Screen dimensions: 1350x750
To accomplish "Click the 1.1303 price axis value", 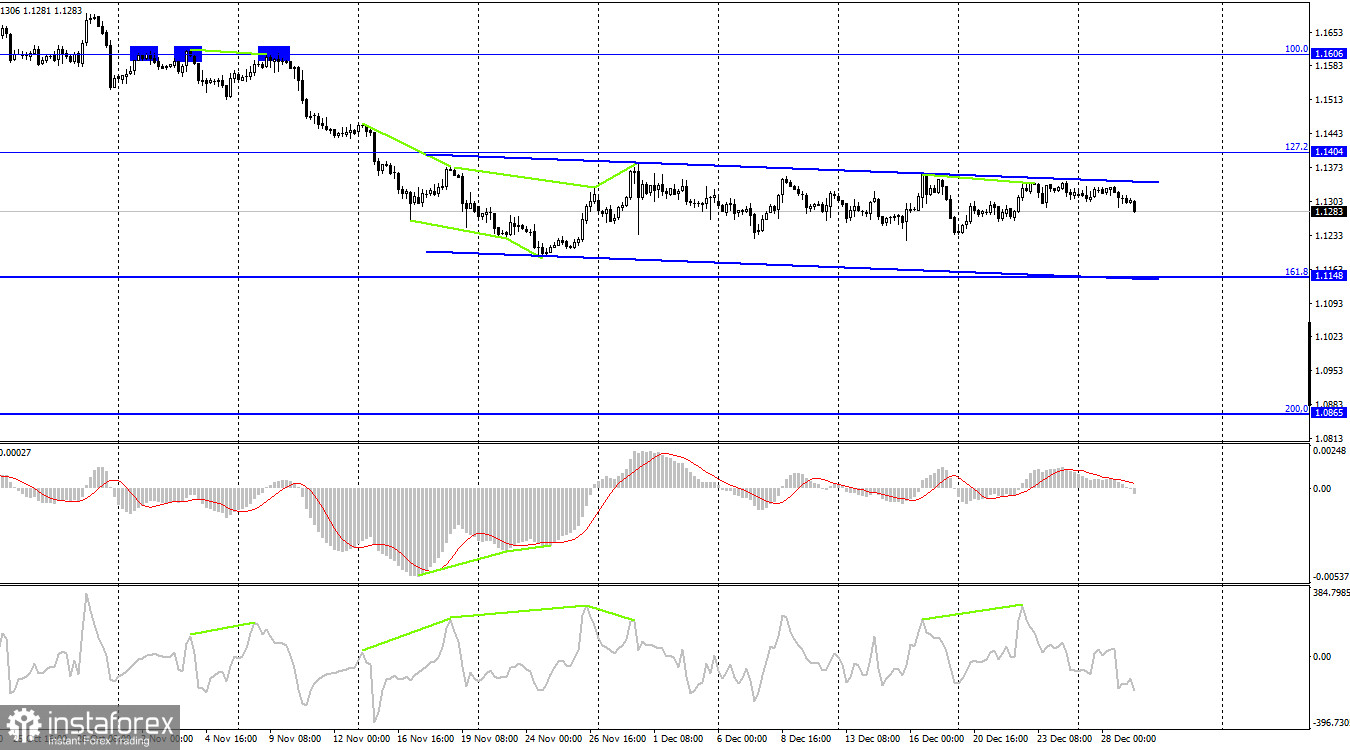I will click(1330, 201).
